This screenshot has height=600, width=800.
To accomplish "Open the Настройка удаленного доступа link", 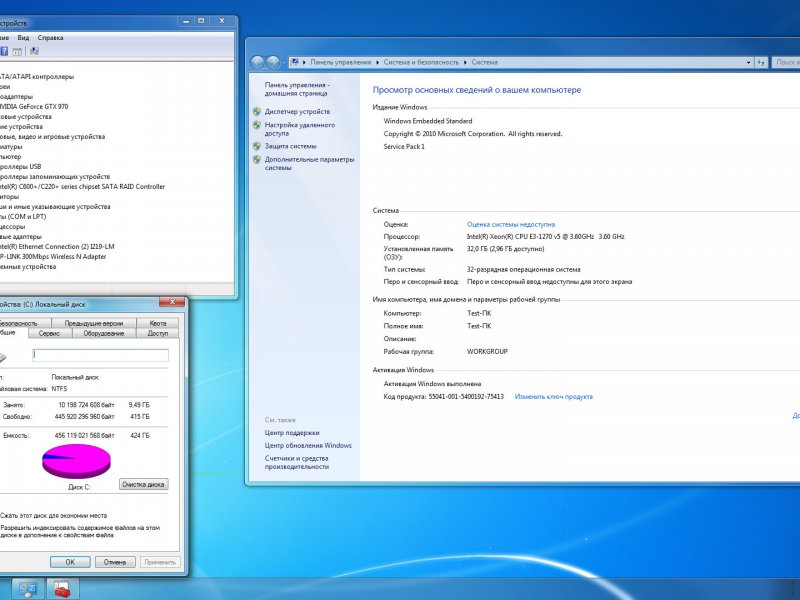I will (299, 129).
